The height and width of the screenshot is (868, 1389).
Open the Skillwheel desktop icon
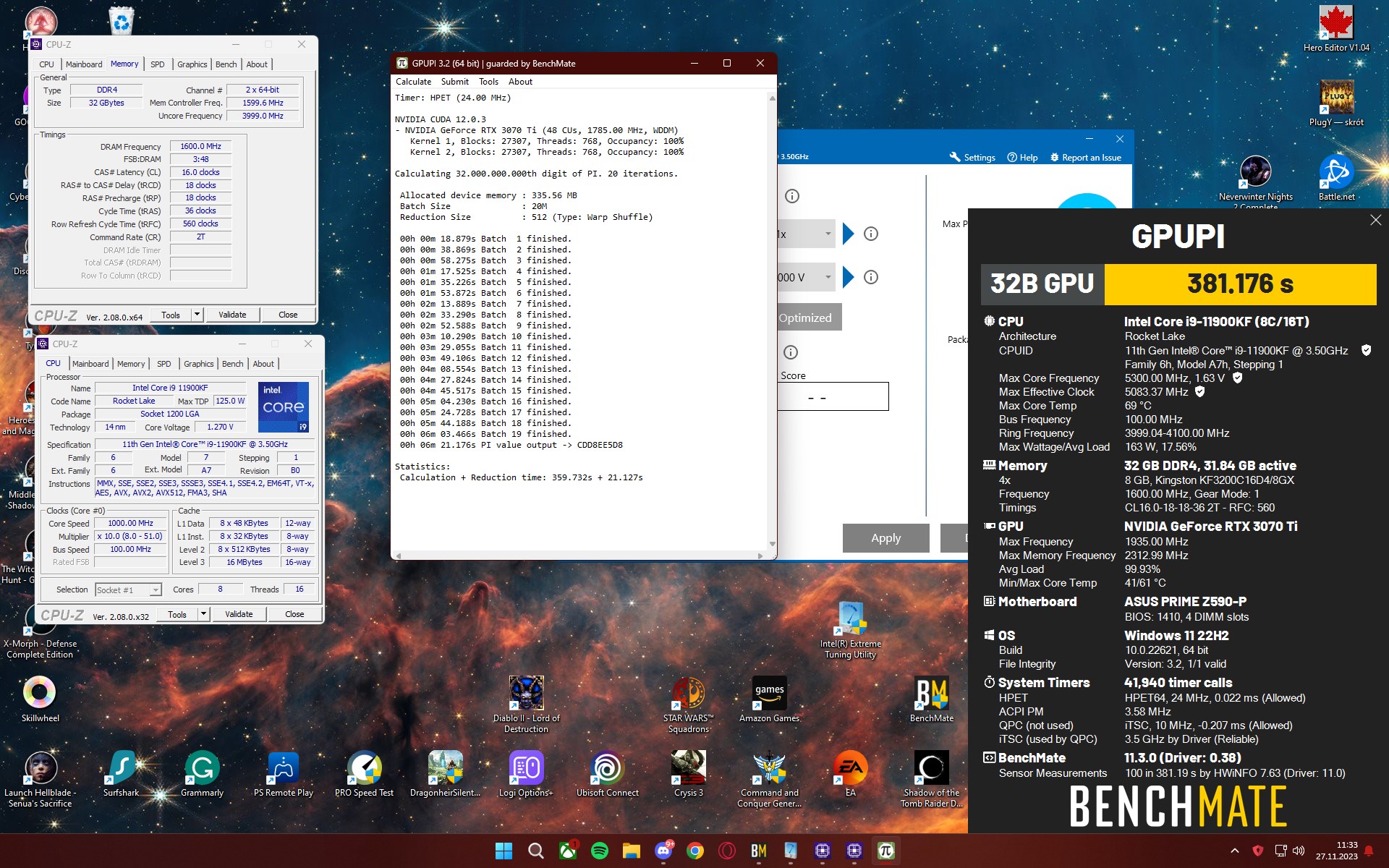[x=40, y=699]
